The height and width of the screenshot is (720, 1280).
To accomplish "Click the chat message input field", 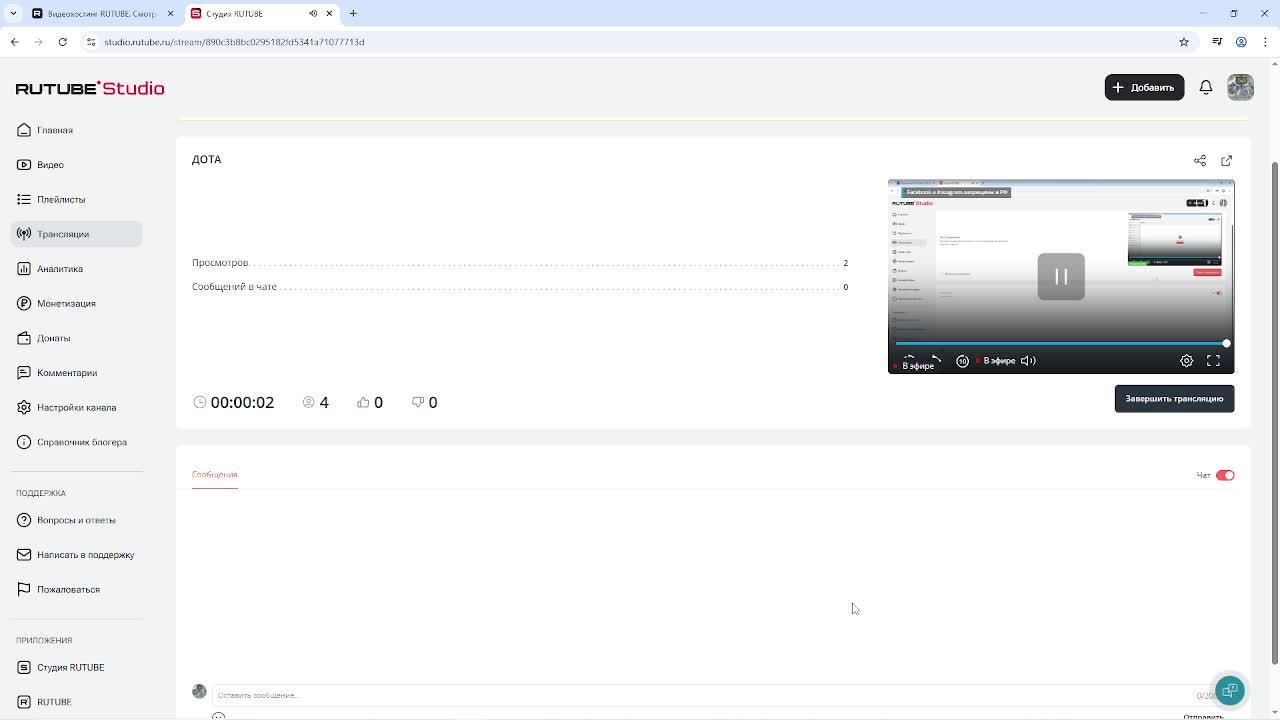I will tap(700, 695).
